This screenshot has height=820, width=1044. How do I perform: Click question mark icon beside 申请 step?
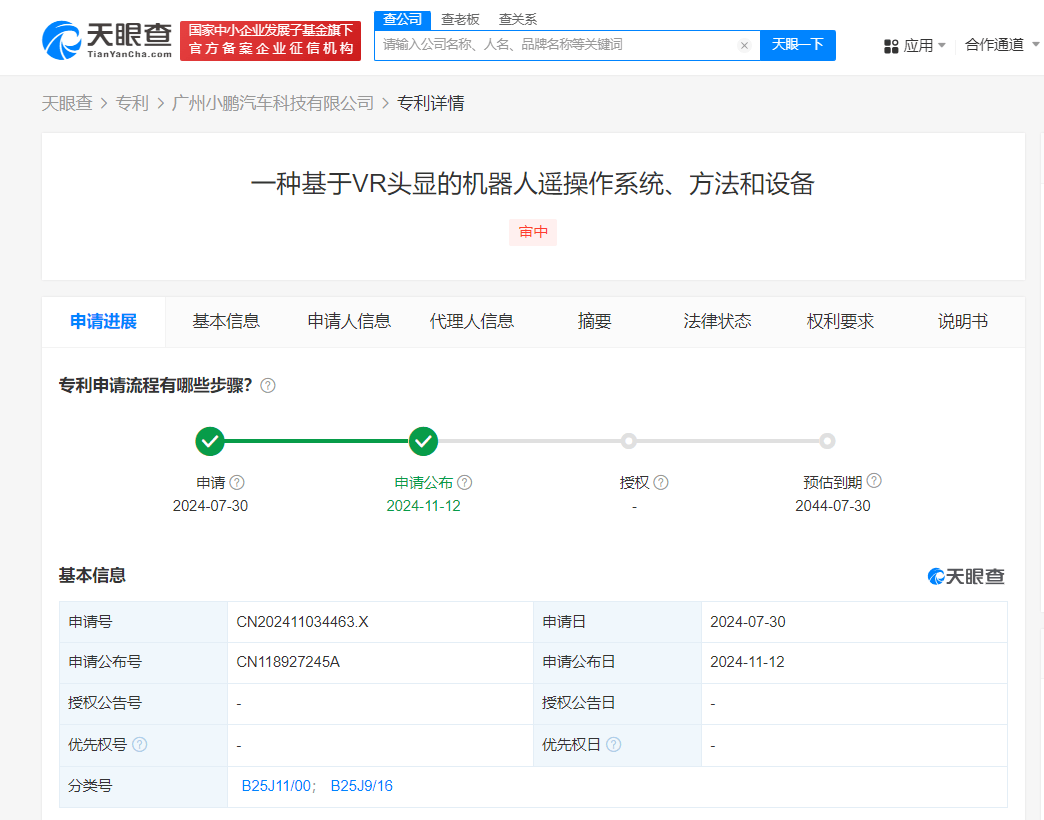click(237, 482)
